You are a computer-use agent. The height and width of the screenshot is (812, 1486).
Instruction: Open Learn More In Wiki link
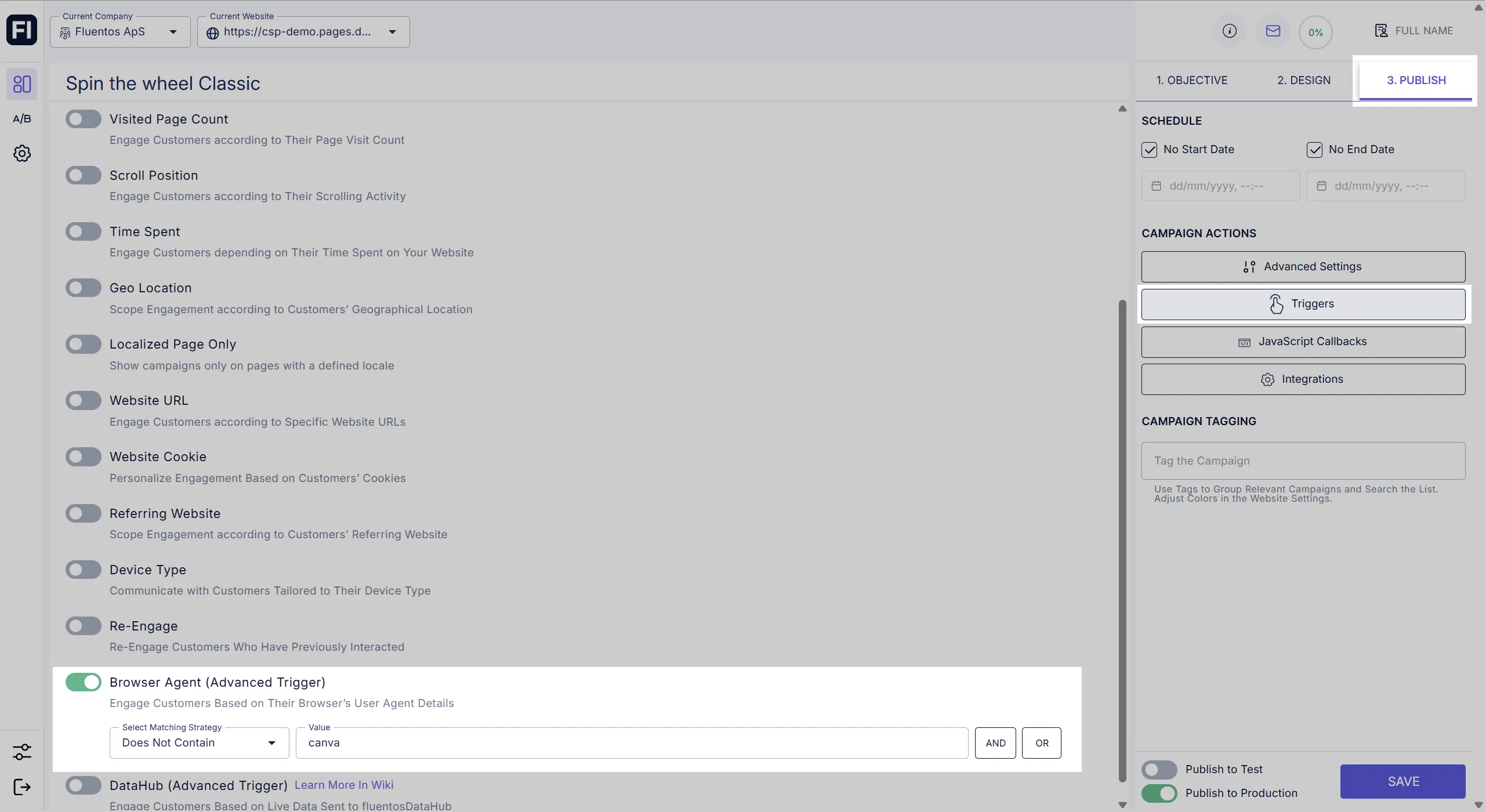click(343, 785)
